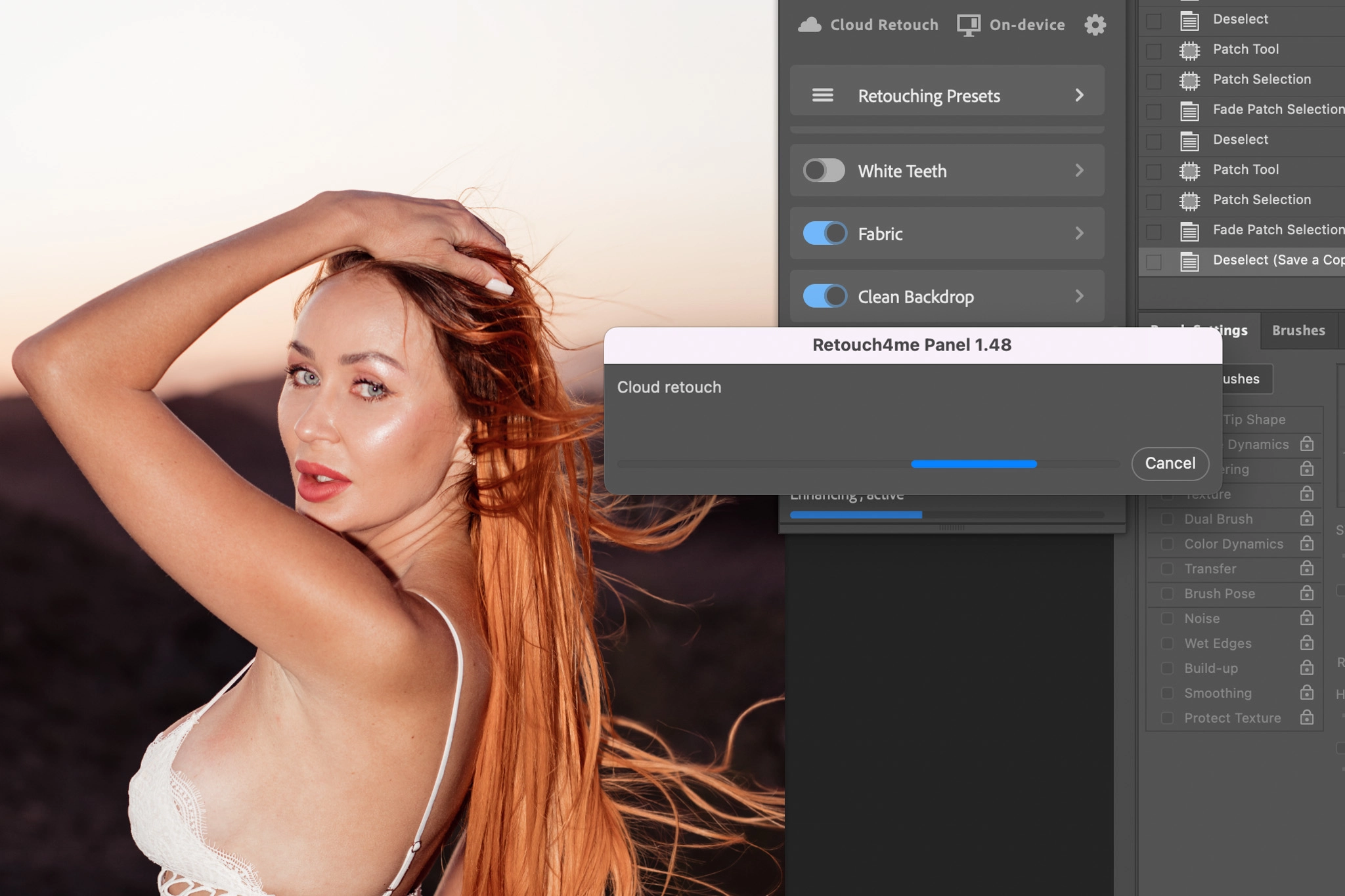Enable the White Teeth toggle
The image size is (1345, 896).
[x=824, y=171]
